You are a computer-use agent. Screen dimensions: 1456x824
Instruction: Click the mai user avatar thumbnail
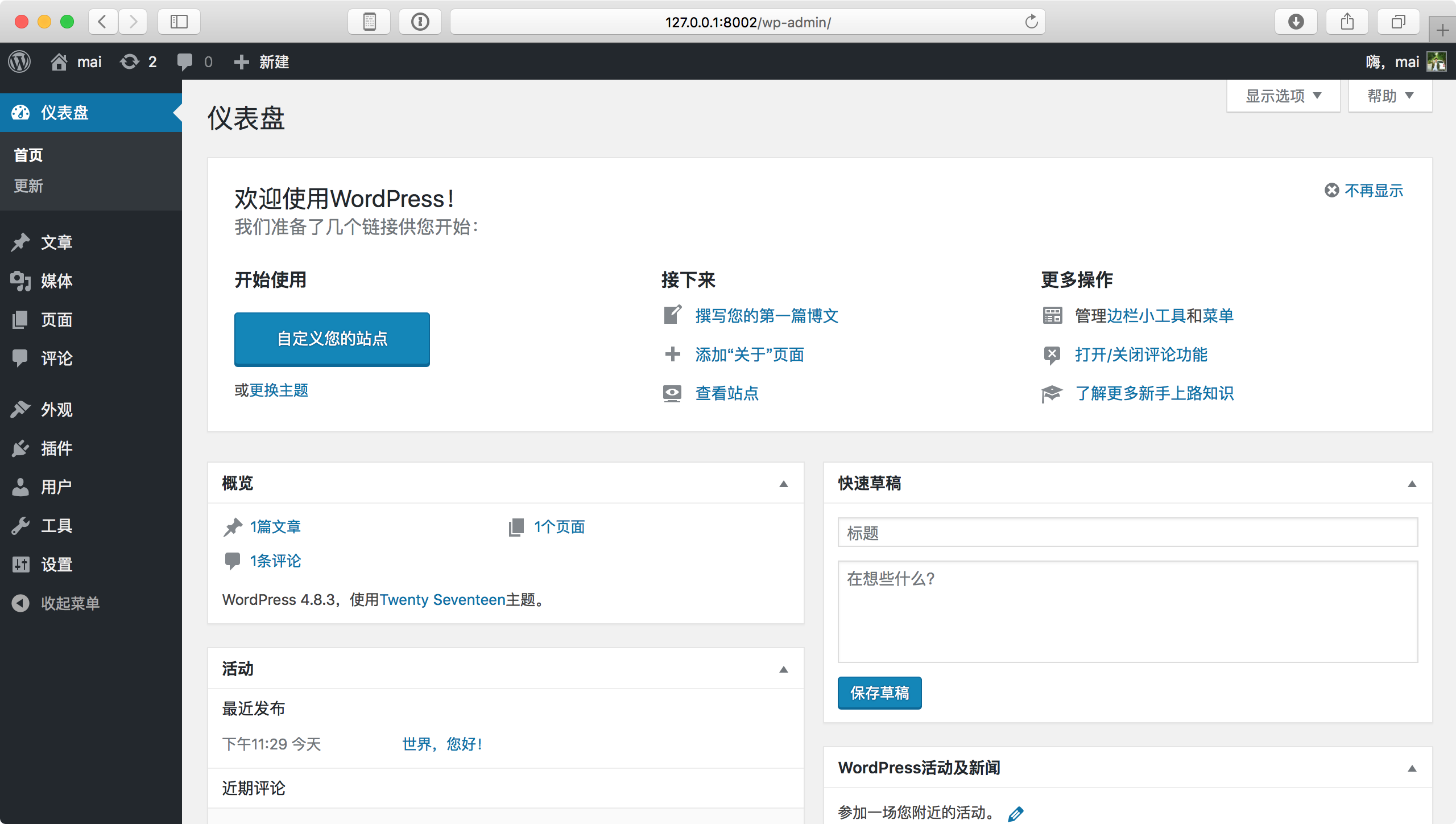click(1436, 61)
